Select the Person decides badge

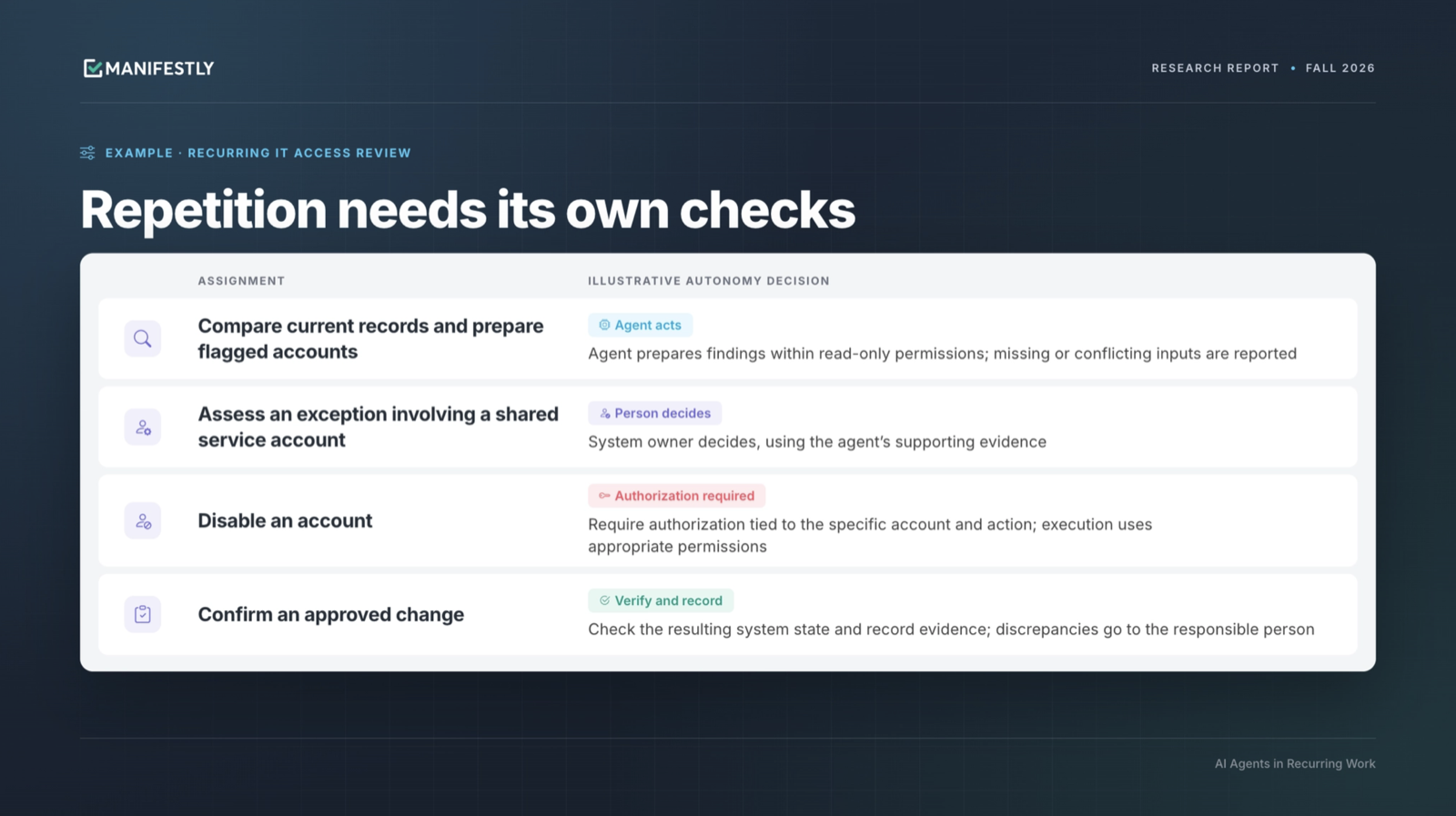654,413
